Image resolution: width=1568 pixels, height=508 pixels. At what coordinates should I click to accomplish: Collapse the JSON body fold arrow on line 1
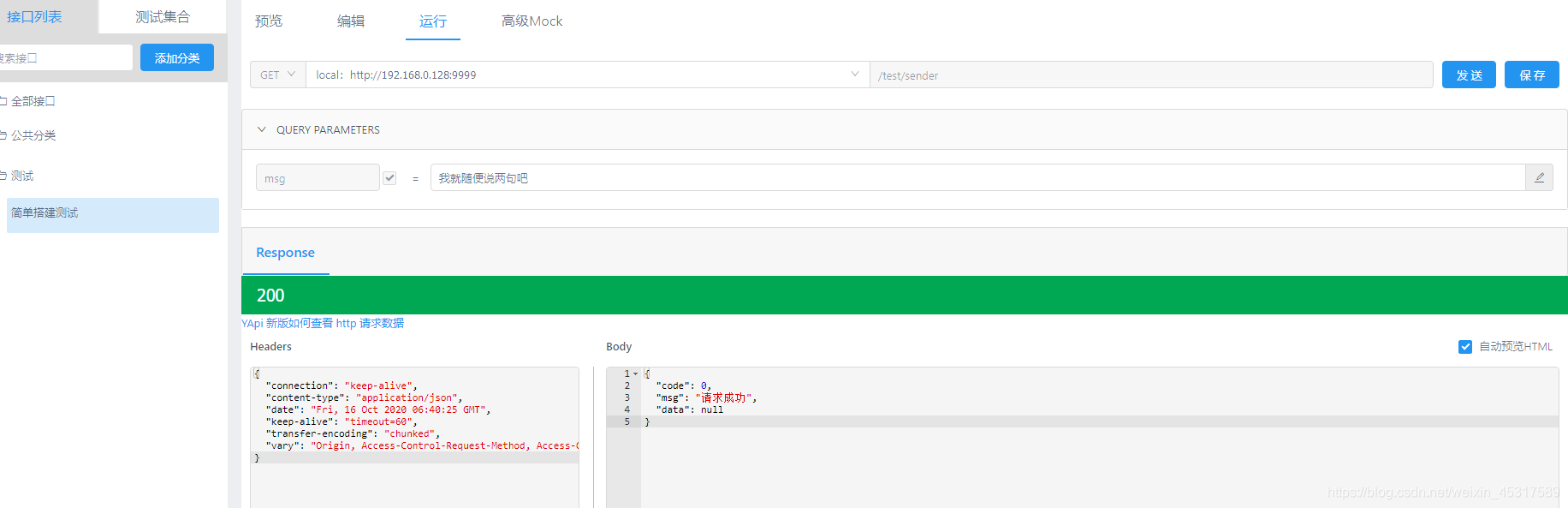click(635, 374)
